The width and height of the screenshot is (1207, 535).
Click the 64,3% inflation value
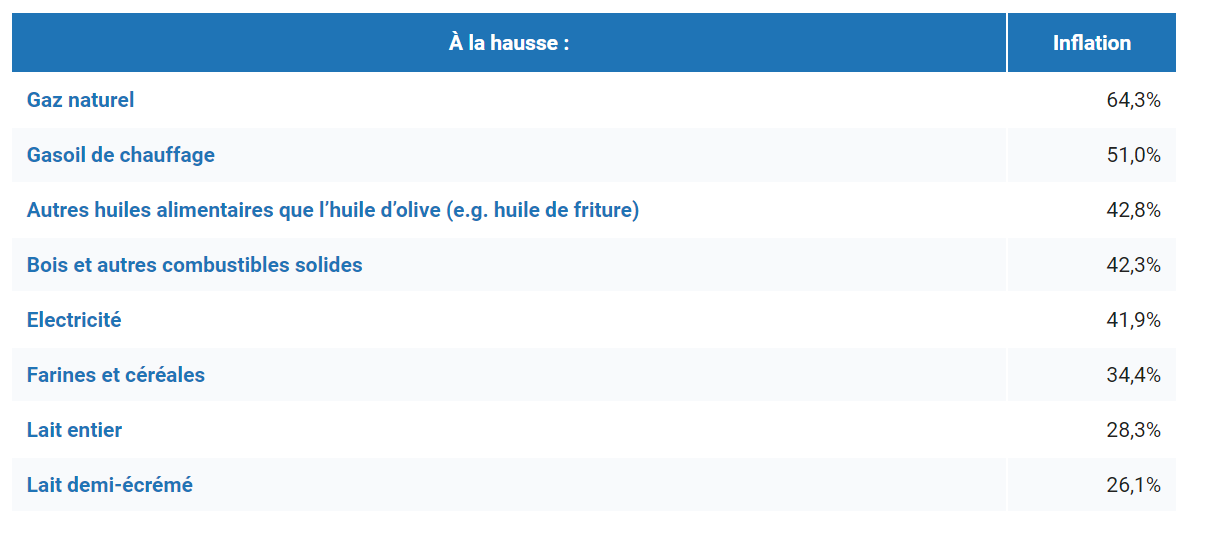pos(1133,100)
